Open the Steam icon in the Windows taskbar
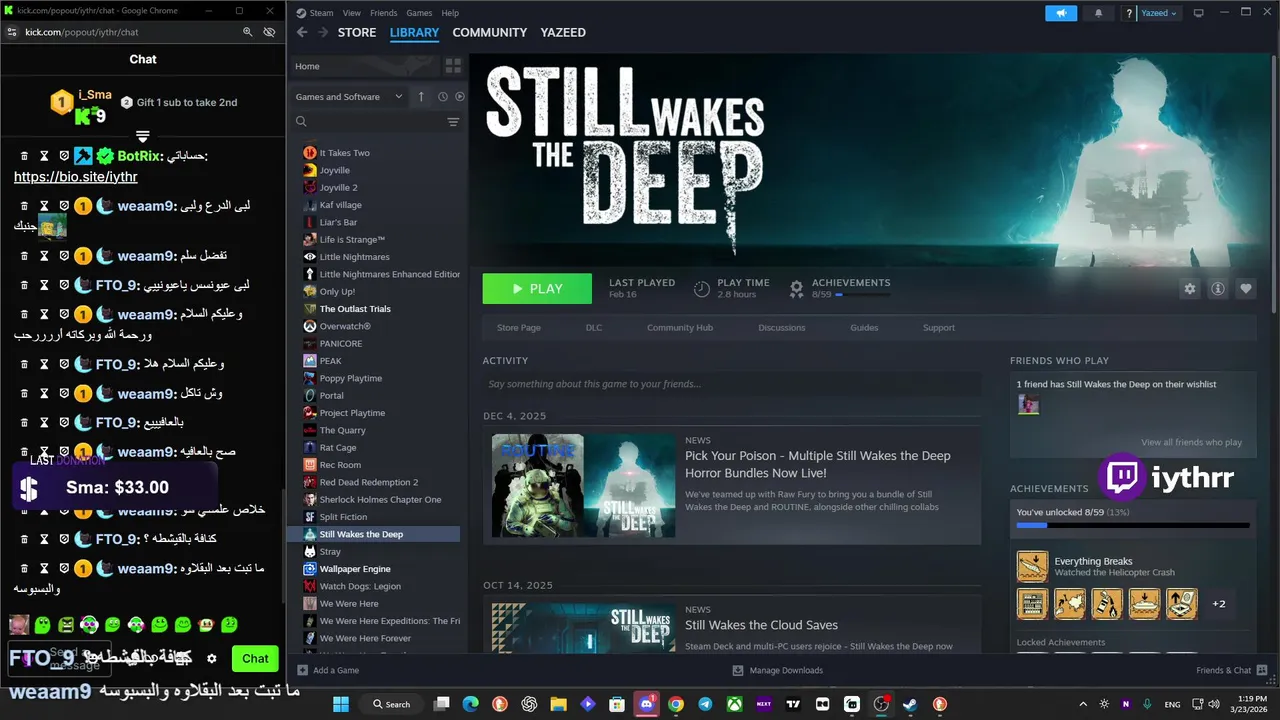Screen dimensions: 1280x720 910,704
